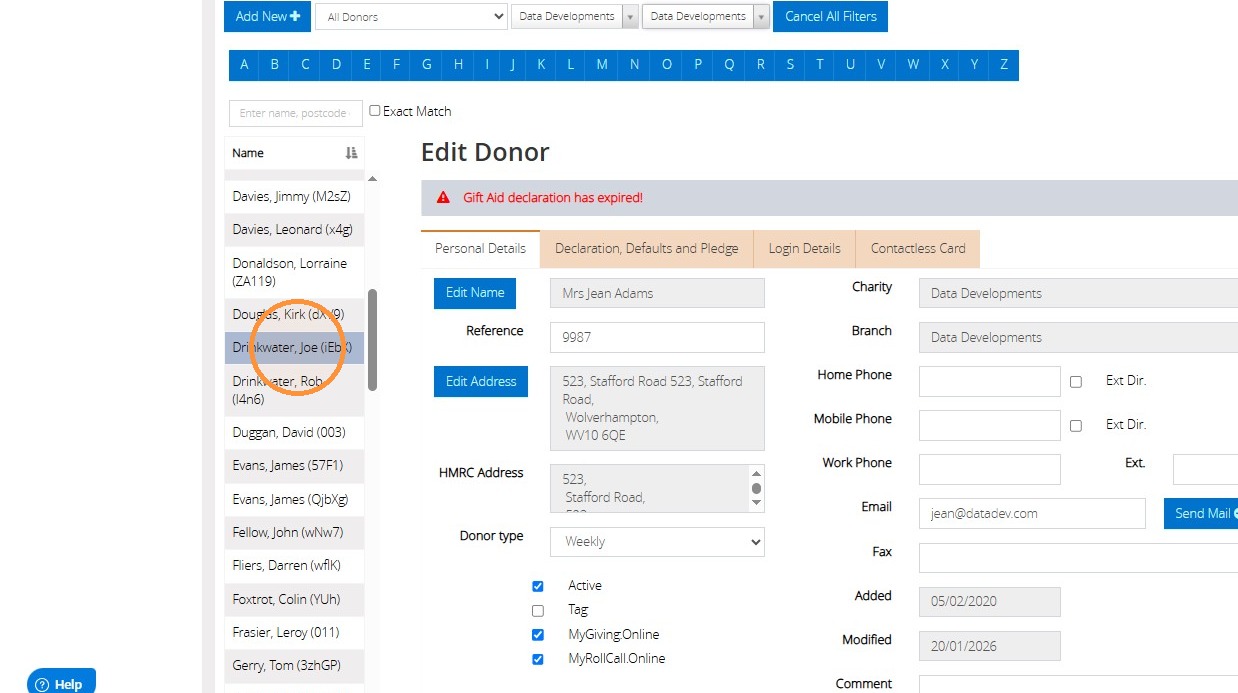
Task: Click the Ext. input field
Action: [1205, 469]
